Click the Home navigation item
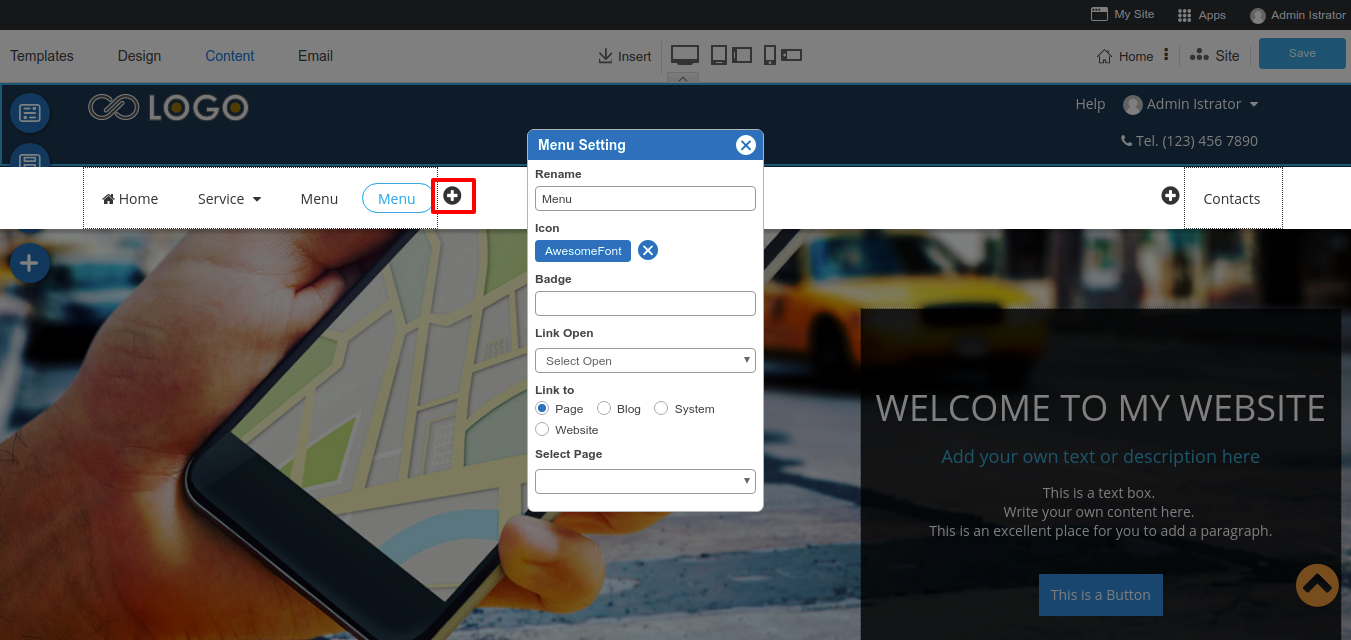The image size is (1351, 640). [130, 199]
